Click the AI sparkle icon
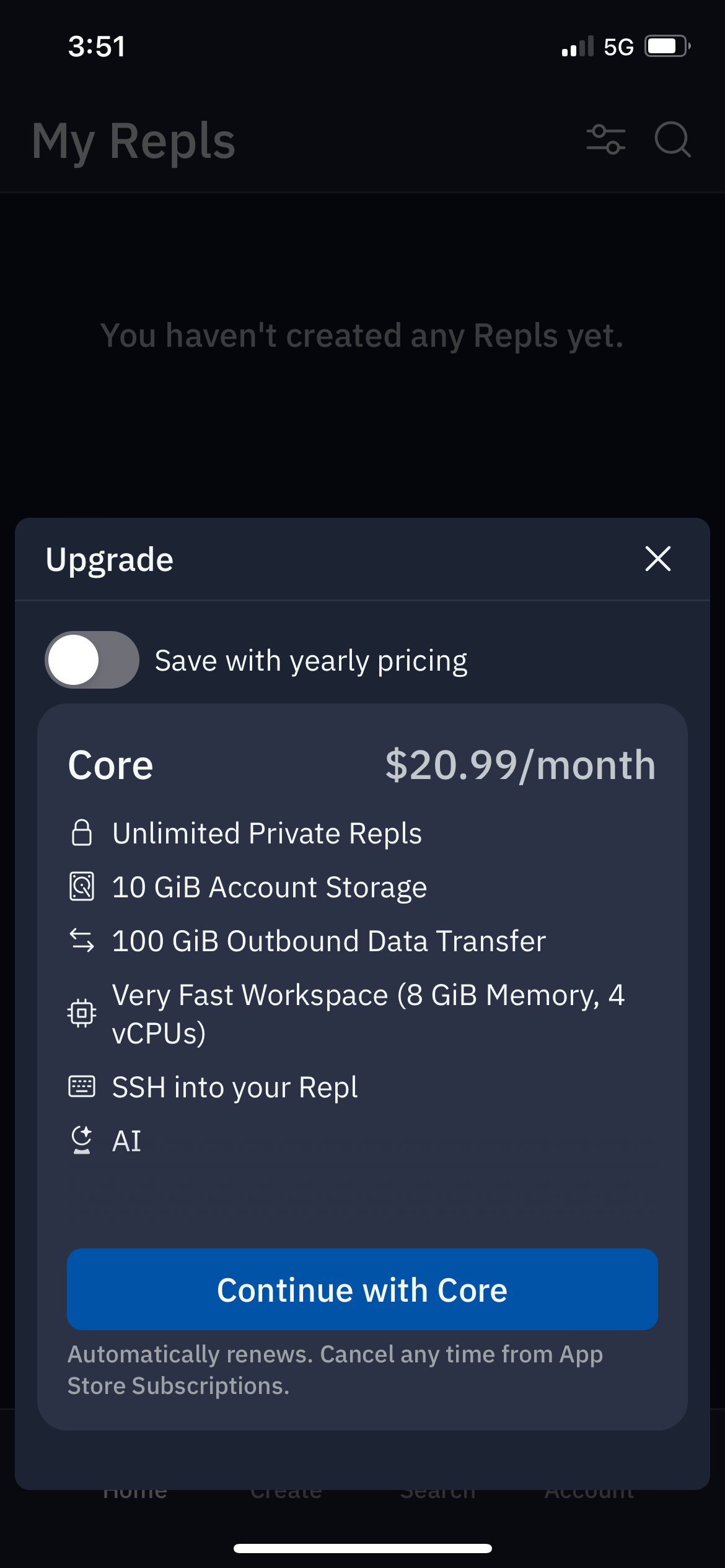The image size is (725, 1568). 82,1140
